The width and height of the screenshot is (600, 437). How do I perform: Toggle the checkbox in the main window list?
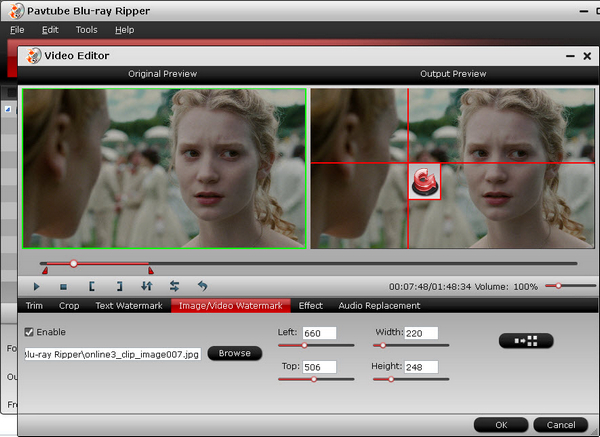pos(8,109)
